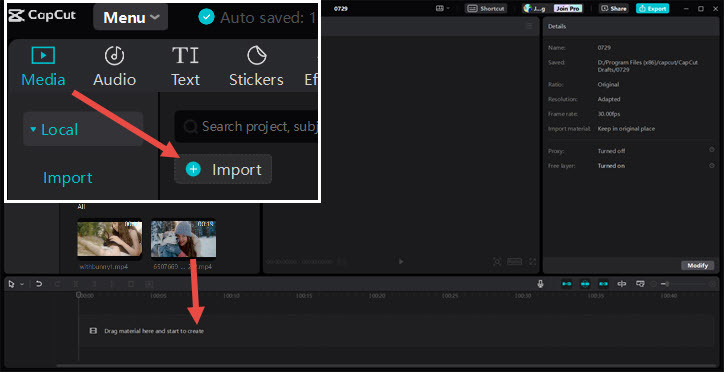Screen dimensions: 724x372
Task: Toggle auto snapping
Action: click(585, 284)
